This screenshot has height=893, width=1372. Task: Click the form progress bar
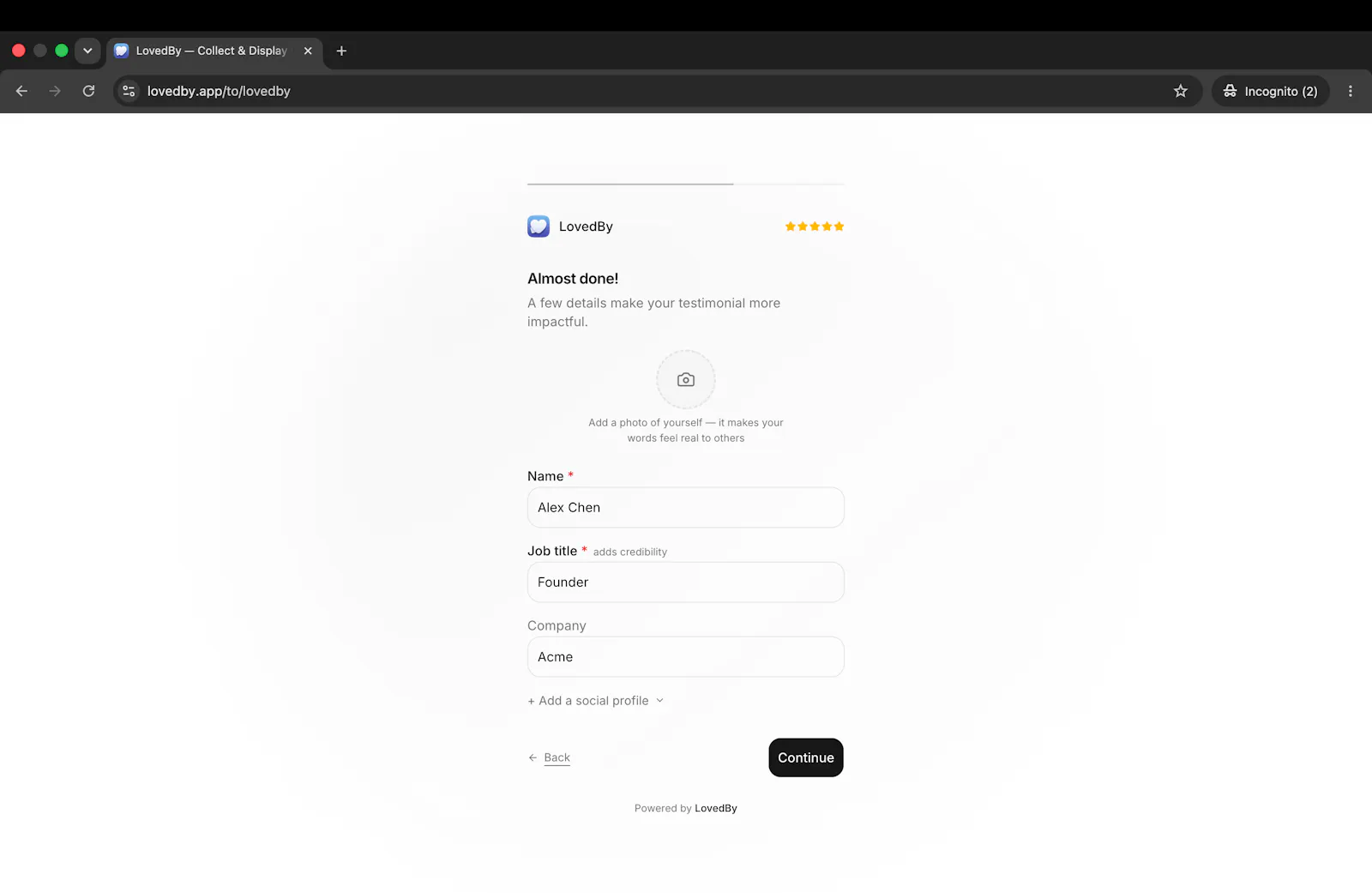686,184
